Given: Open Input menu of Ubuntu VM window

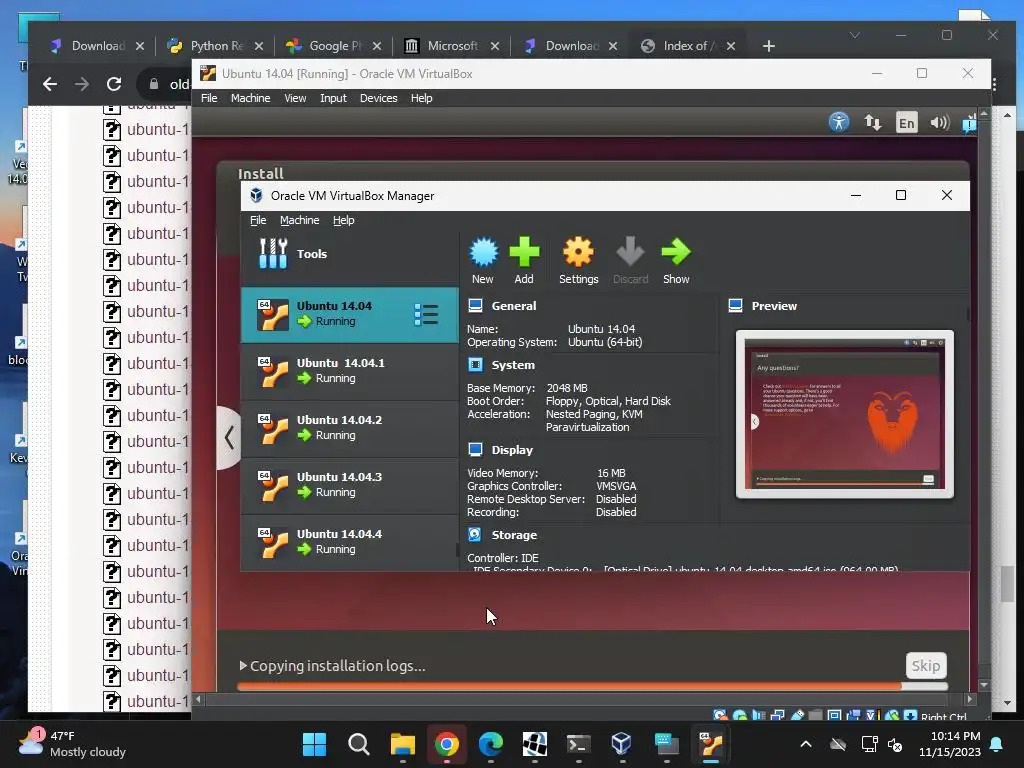Looking at the screenshot, I should tap(333, 98).
